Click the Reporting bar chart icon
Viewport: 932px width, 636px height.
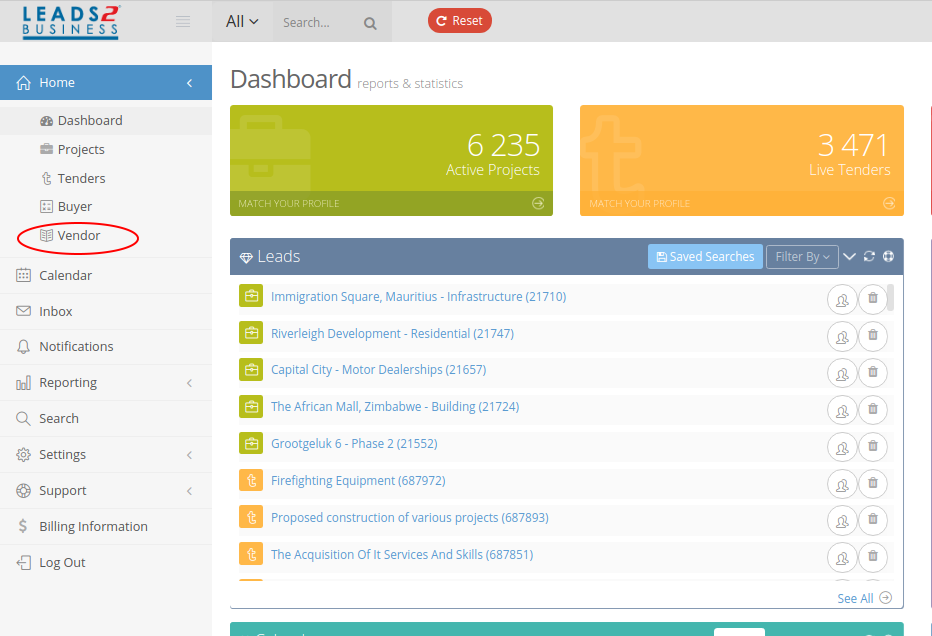[x=23, y=383]
